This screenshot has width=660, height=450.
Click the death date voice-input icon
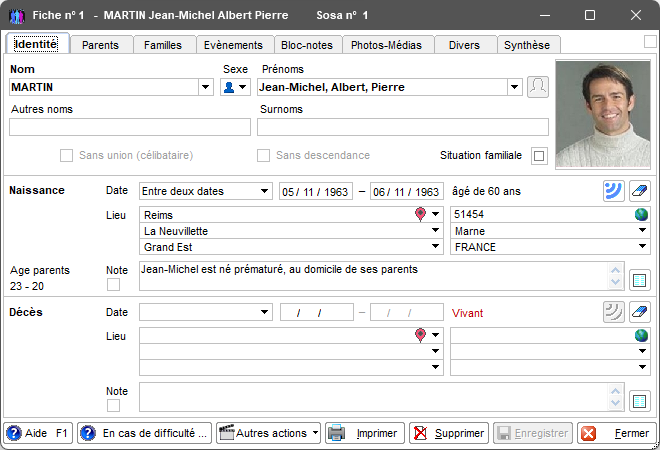[x=613, y=312]
